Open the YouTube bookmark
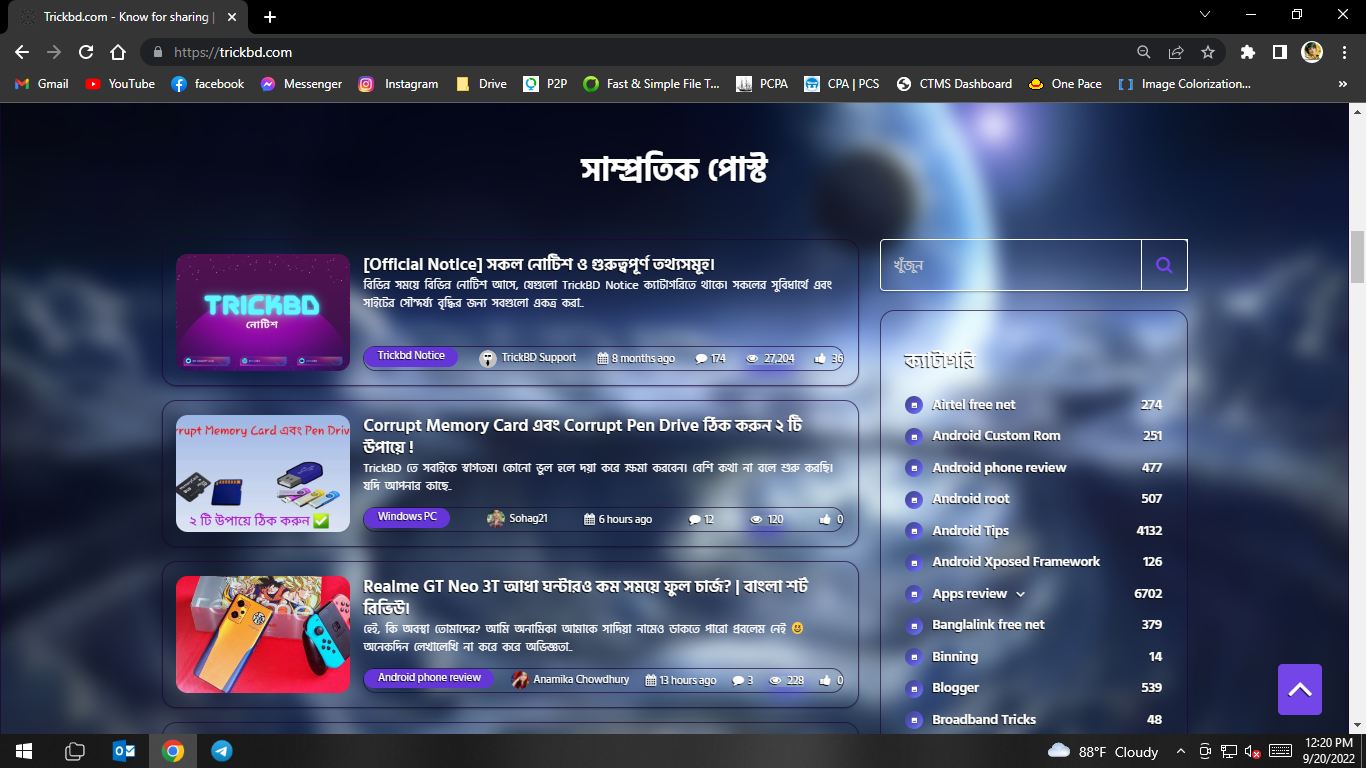 coord(120,84)
